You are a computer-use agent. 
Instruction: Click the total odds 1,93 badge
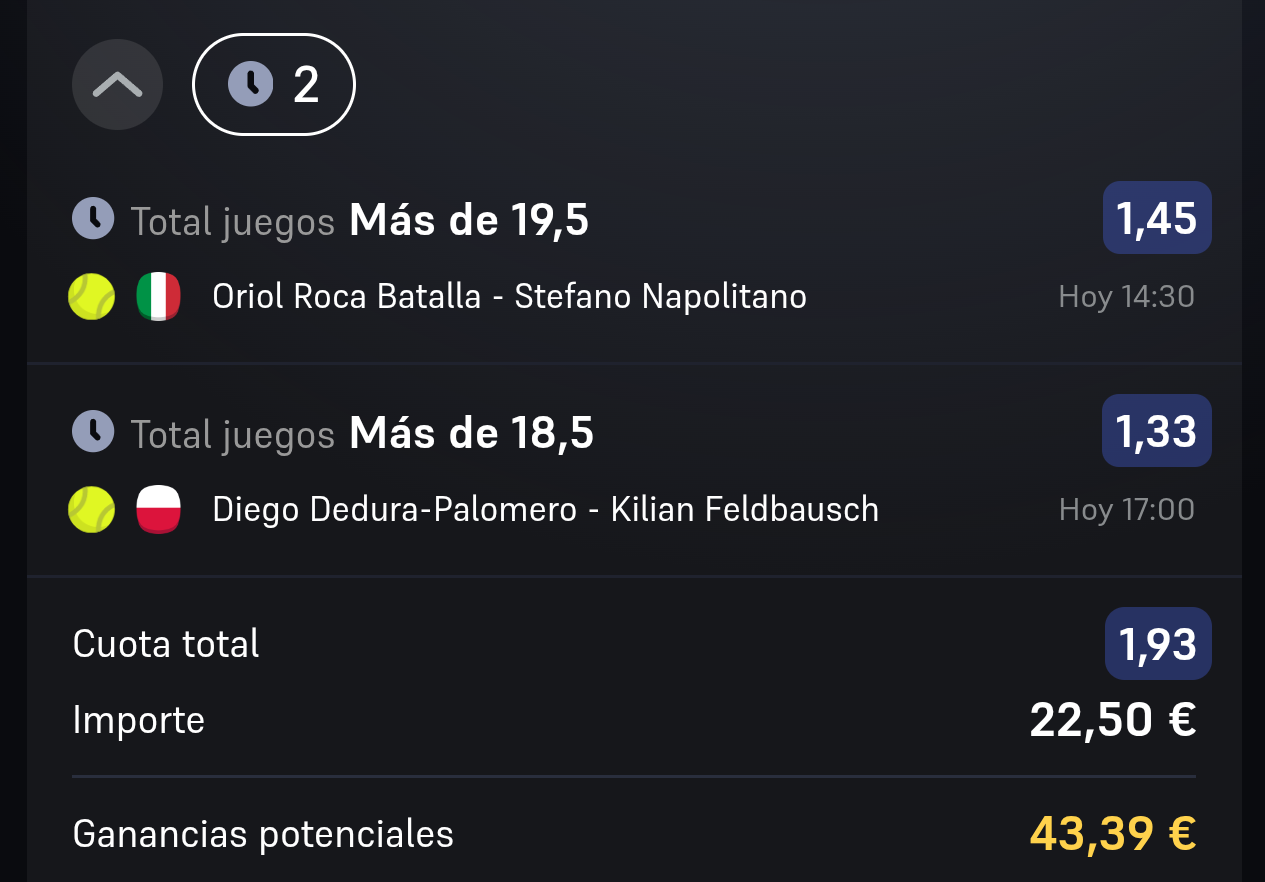(1158, 644)
